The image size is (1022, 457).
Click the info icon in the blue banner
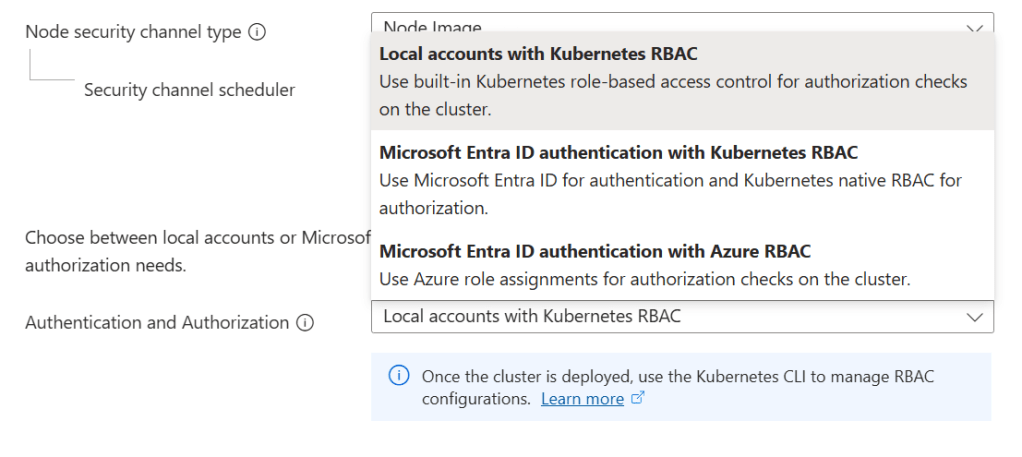tap(398, 376)
